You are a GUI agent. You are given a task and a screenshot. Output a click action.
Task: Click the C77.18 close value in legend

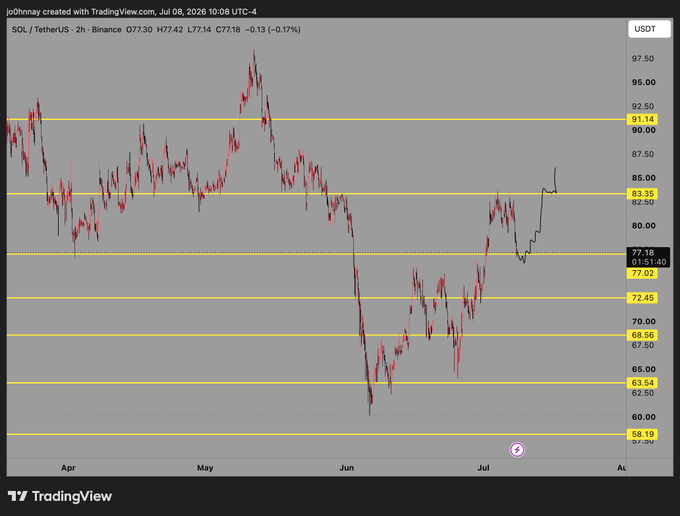(228, 29)
